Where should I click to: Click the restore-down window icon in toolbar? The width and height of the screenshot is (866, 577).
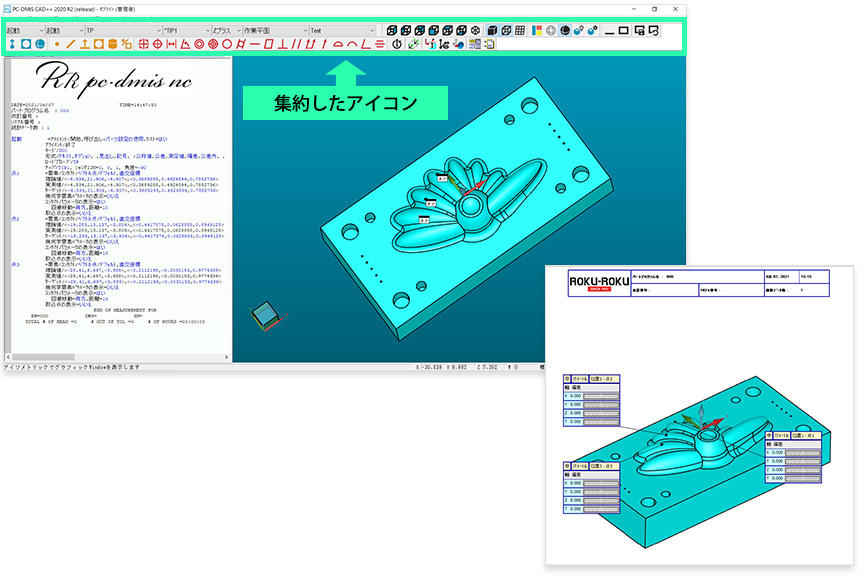pyautogui.click(x=624, y=30)
